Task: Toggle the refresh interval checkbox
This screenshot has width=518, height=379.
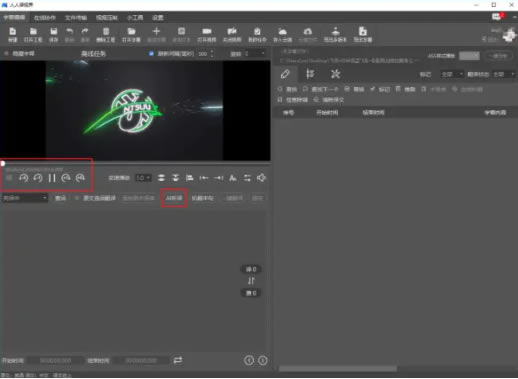Action: tap(151, 53)
